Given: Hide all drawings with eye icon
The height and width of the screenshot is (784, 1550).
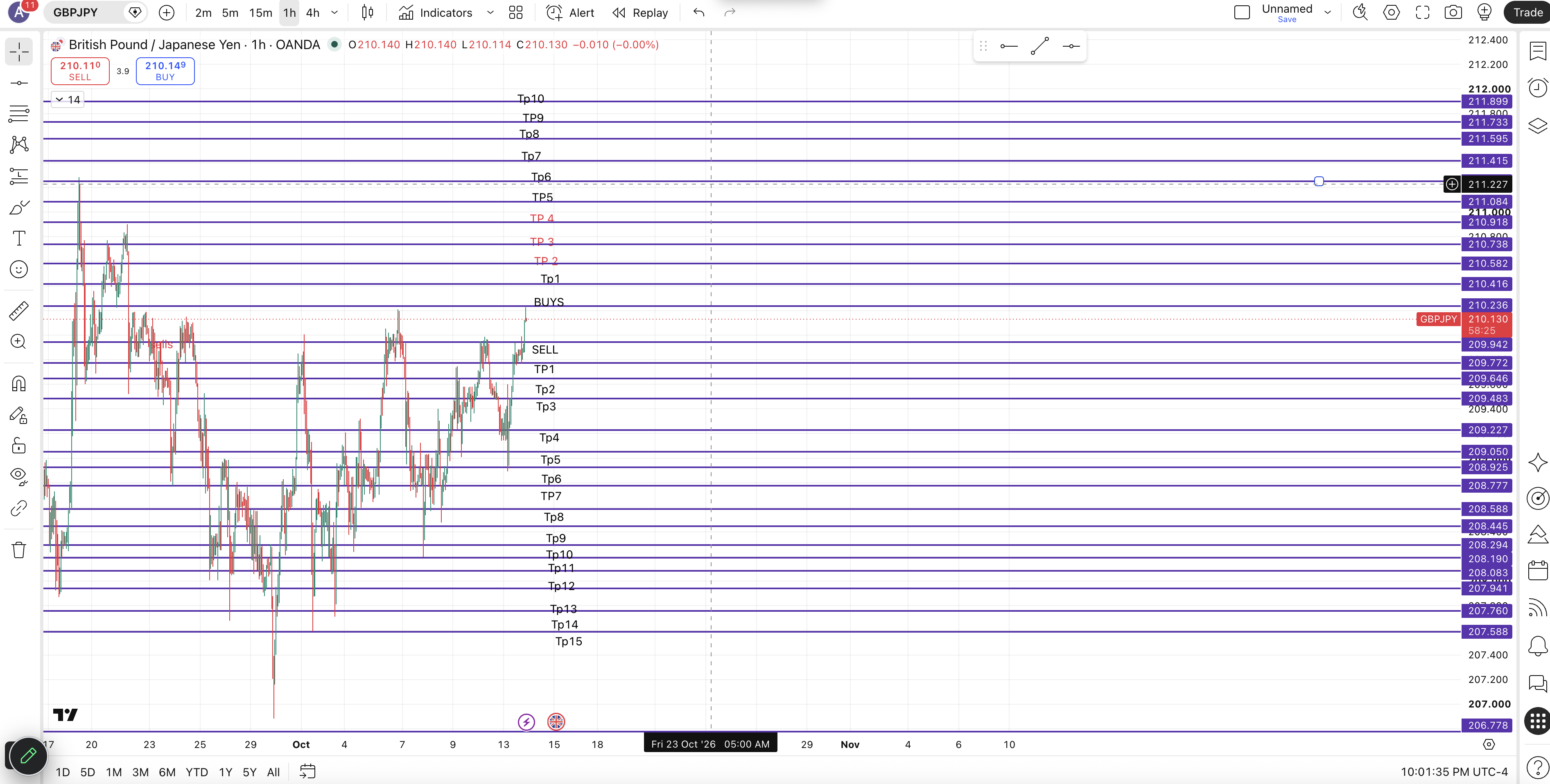Looking at the screenshot, I should coord(19,477).
